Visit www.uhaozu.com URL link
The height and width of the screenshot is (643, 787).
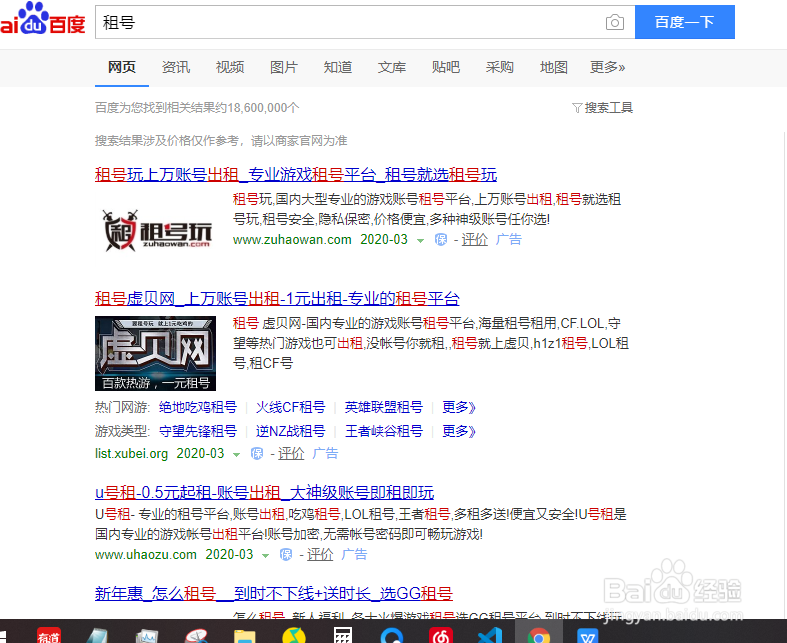[x=146, y=554]
